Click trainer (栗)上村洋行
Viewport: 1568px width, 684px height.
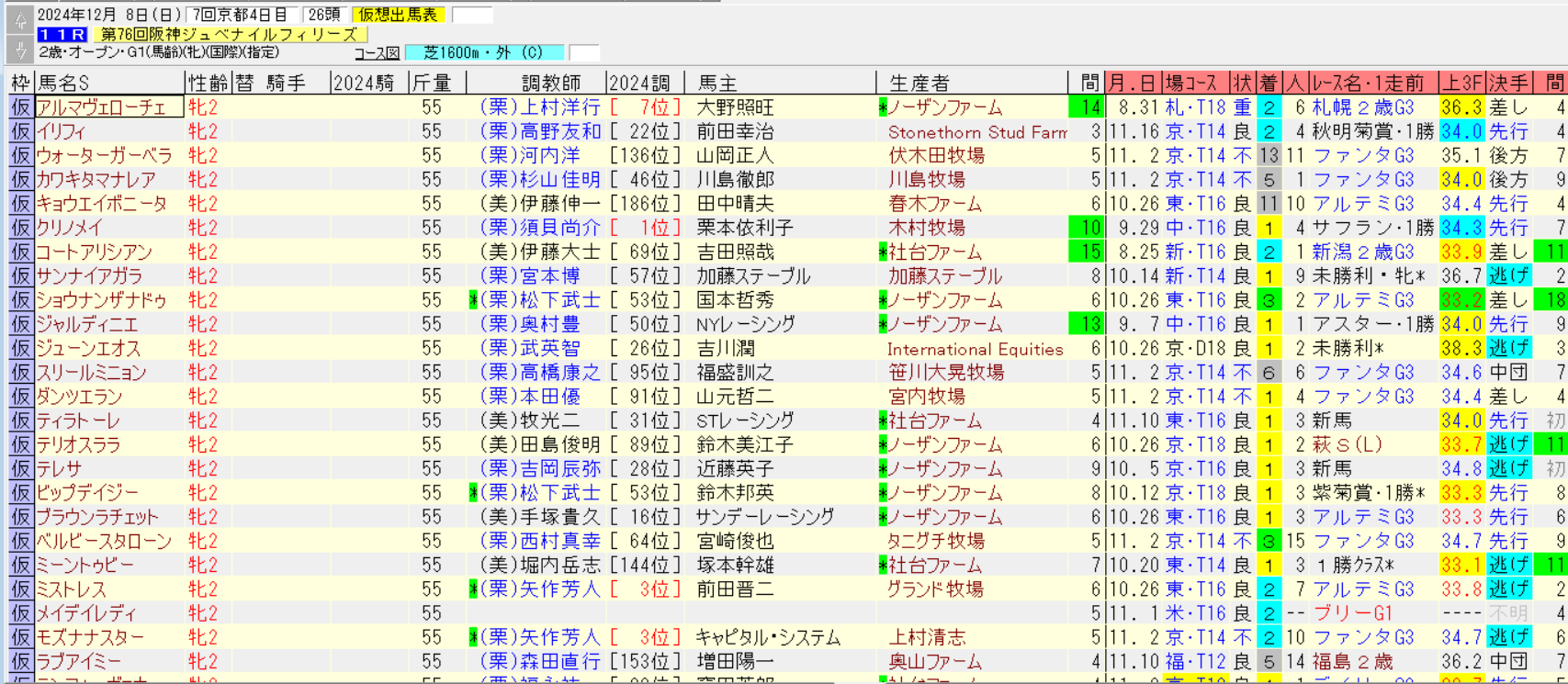[x=539, y=107]
